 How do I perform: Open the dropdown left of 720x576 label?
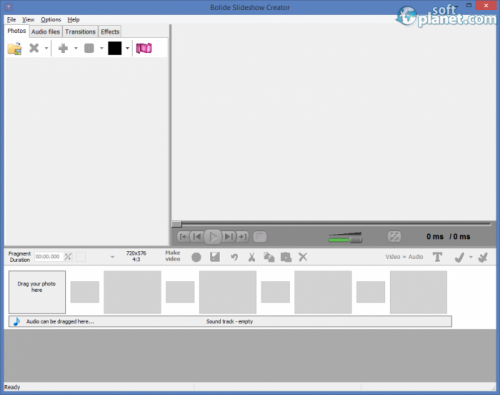[112, 257]
